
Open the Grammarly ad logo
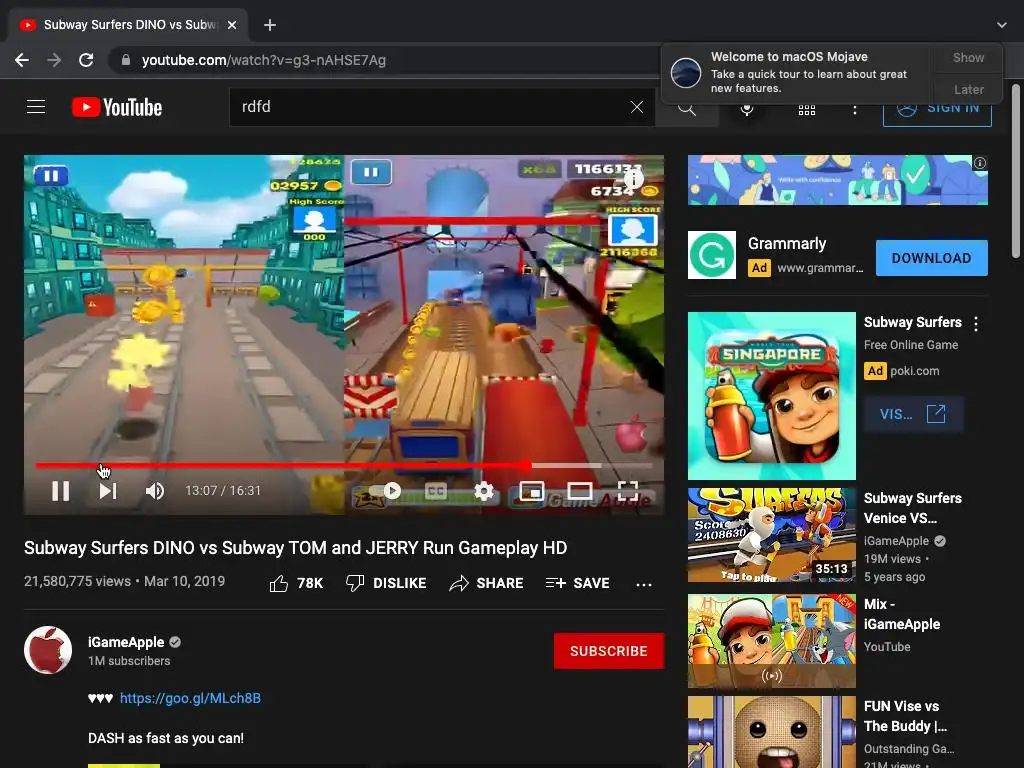point(712,255)
